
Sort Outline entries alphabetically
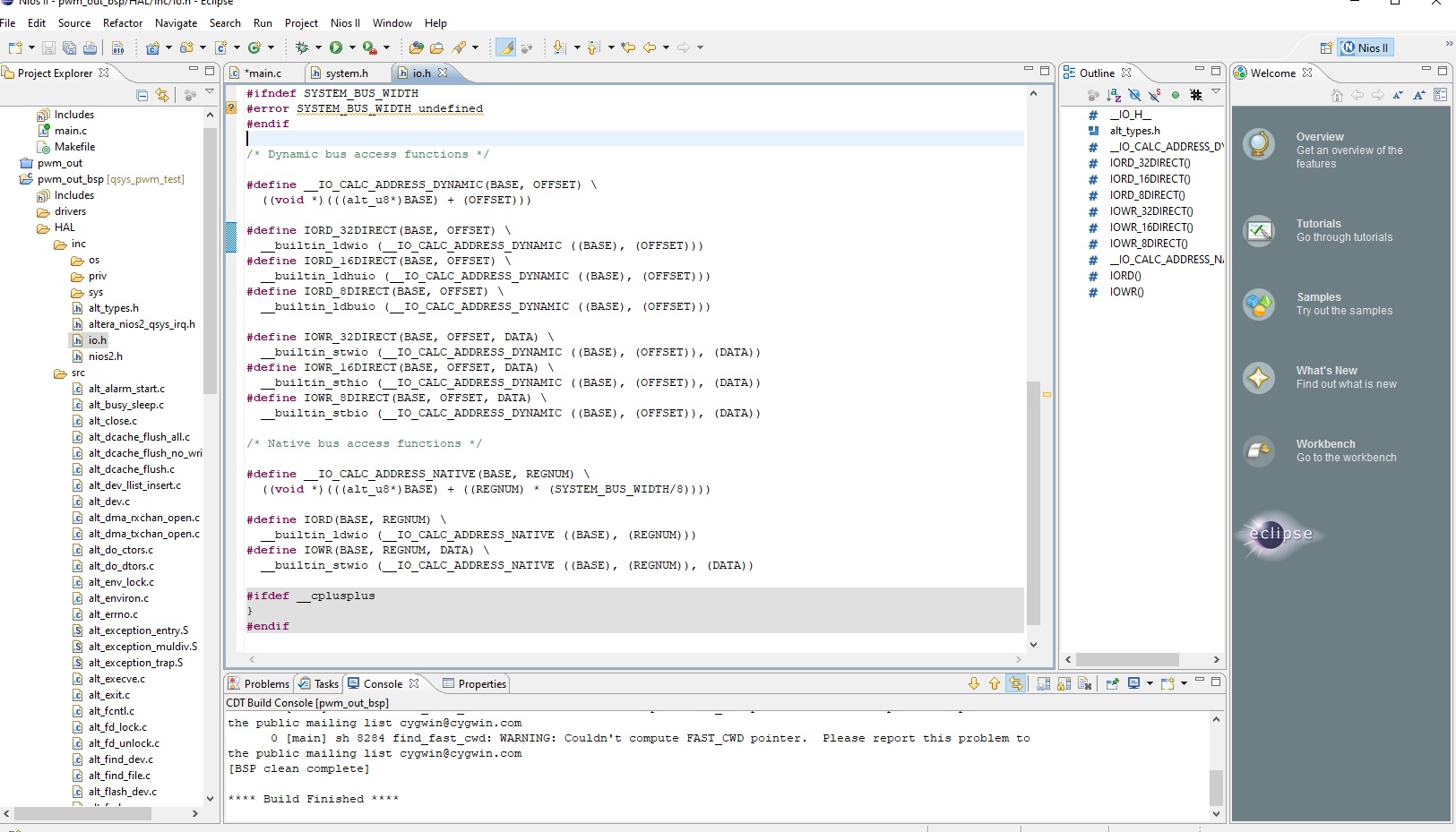tap(1114, 95)
